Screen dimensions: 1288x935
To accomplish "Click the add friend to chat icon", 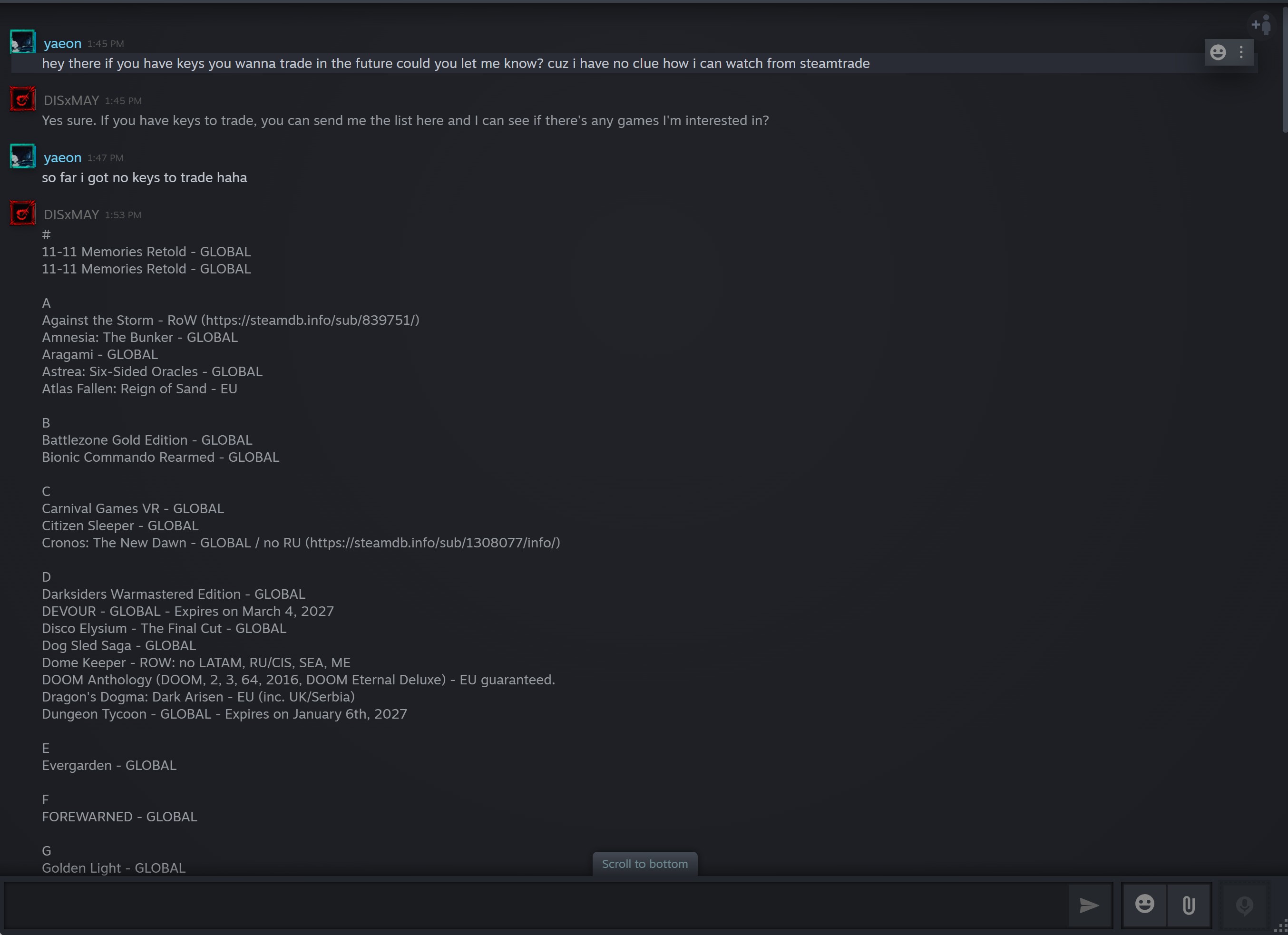I will click(x=1261, y=25).
